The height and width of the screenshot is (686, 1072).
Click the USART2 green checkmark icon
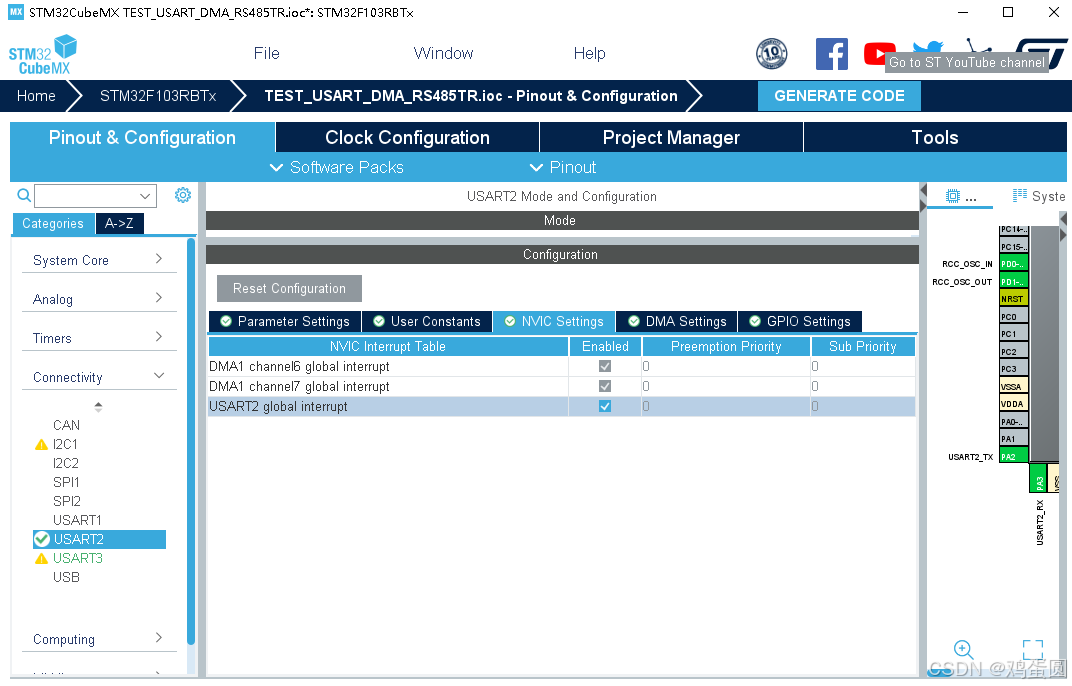point(42,539)
